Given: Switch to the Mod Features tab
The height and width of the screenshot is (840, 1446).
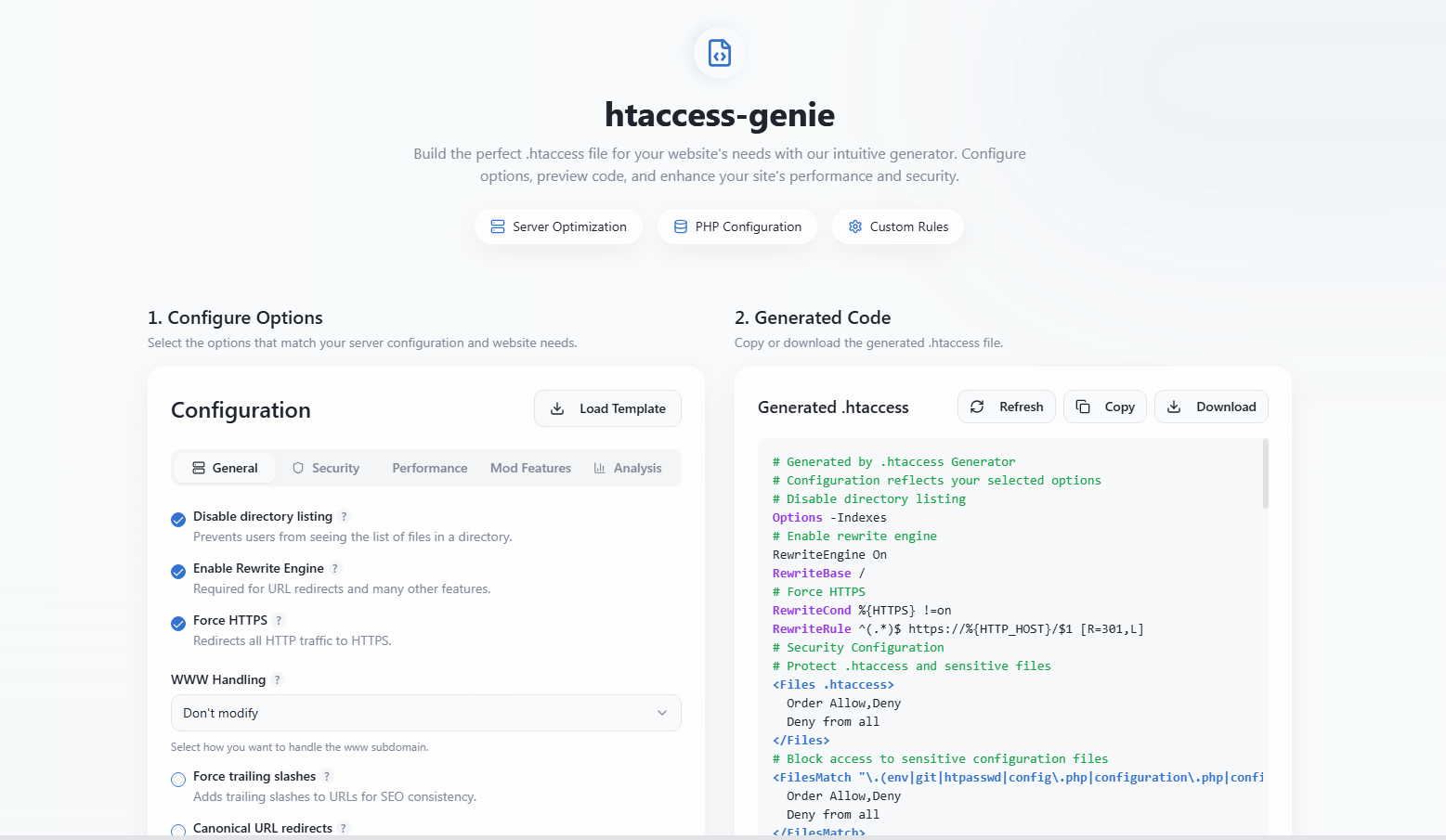Looking at the screenshot, I should (530, 467).
